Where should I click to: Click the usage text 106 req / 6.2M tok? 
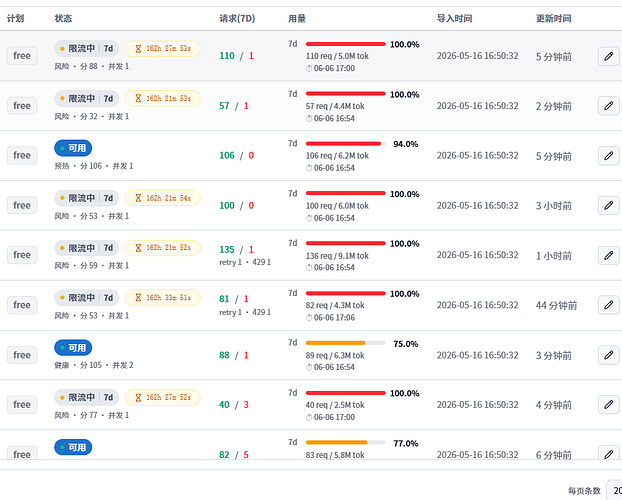337,156
